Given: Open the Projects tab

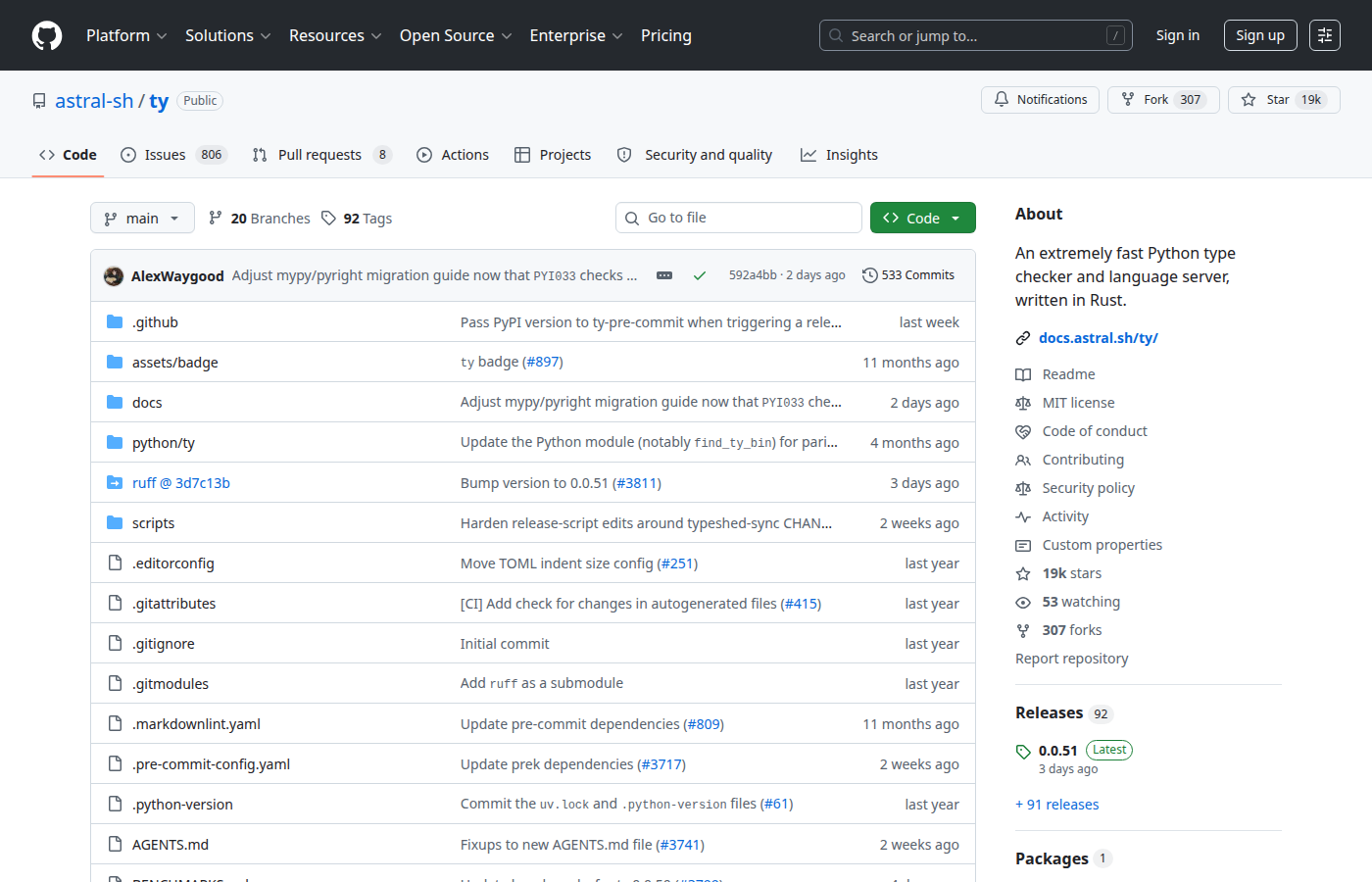Looking at the screenshot, I should click(553, 155).
